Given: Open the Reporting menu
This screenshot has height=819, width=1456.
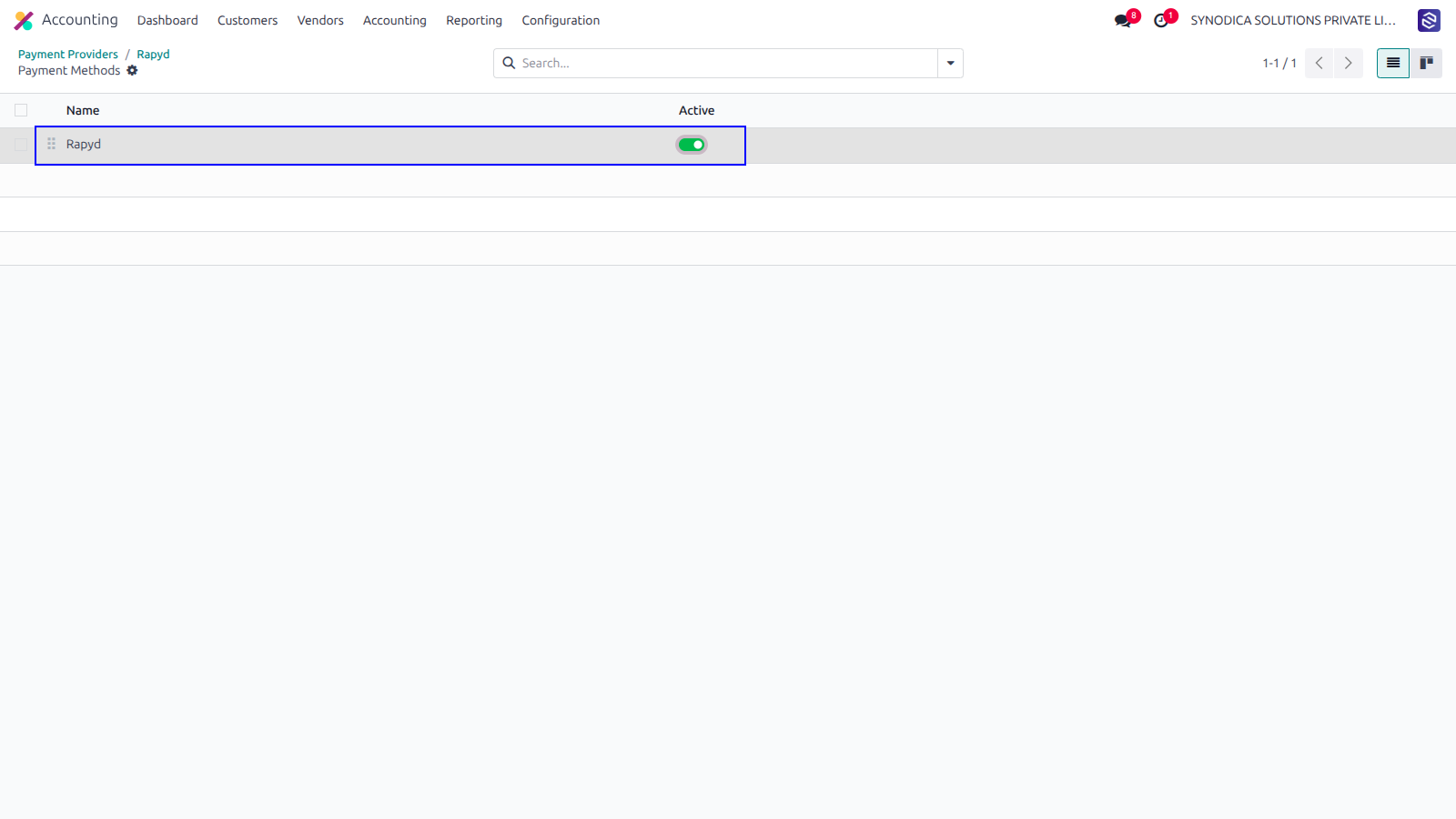Looking at the screenshot, I should [x=474, y=20].
